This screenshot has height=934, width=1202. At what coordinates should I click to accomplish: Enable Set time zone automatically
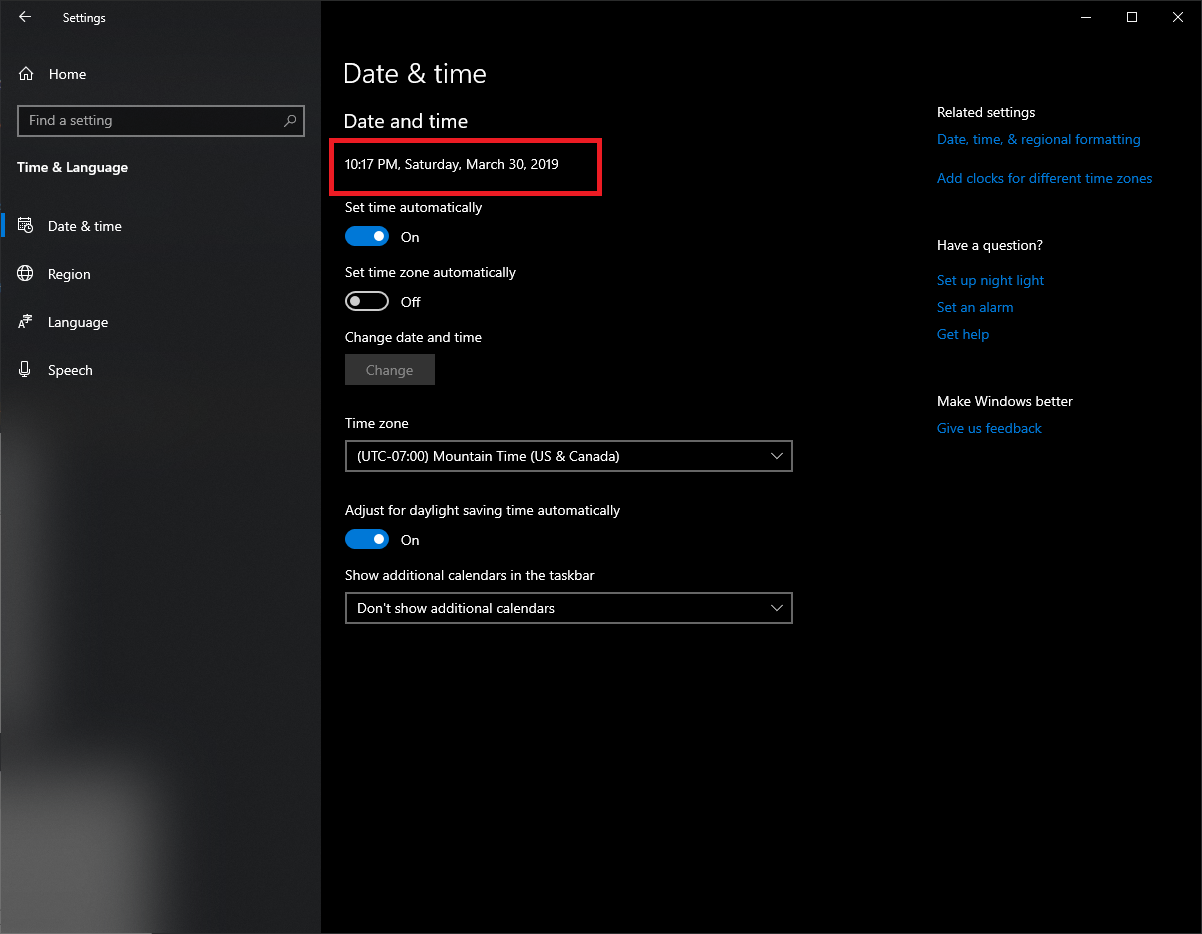367,302
